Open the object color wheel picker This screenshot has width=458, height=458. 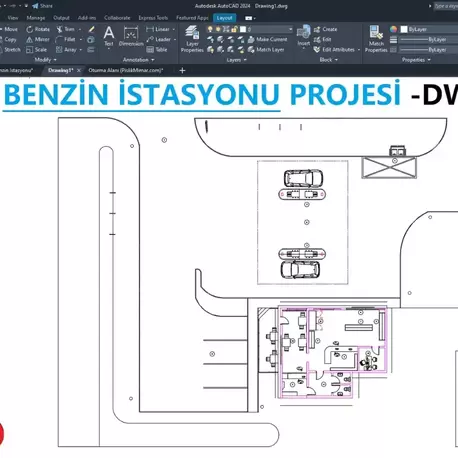click(394, 29)
